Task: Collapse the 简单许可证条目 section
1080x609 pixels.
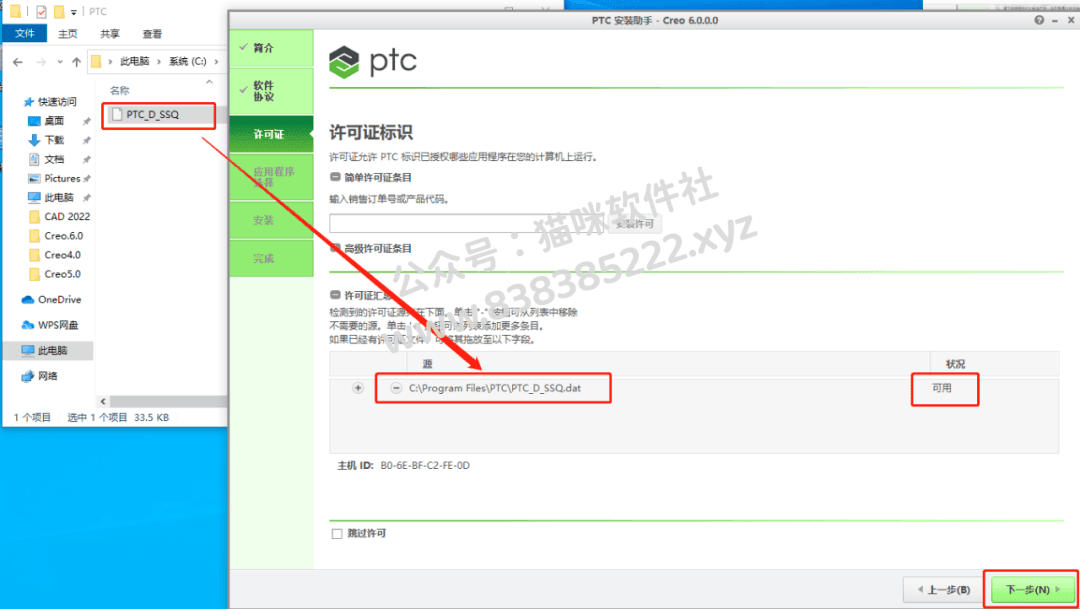Action: coord(335,177)
